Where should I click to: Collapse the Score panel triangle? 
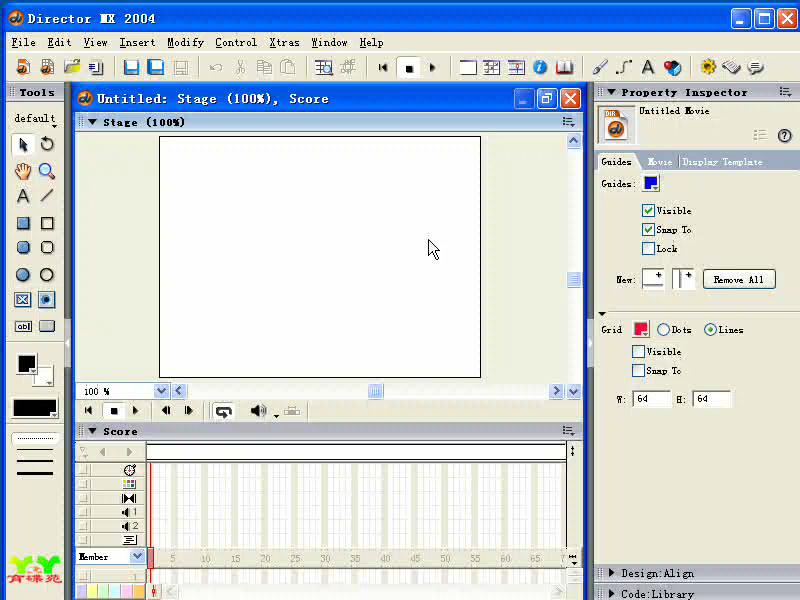point(92,432)
